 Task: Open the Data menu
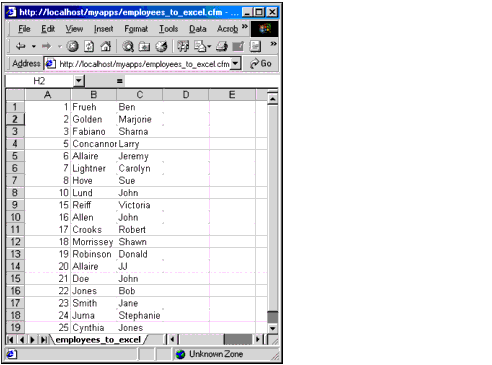click(198, 29)
